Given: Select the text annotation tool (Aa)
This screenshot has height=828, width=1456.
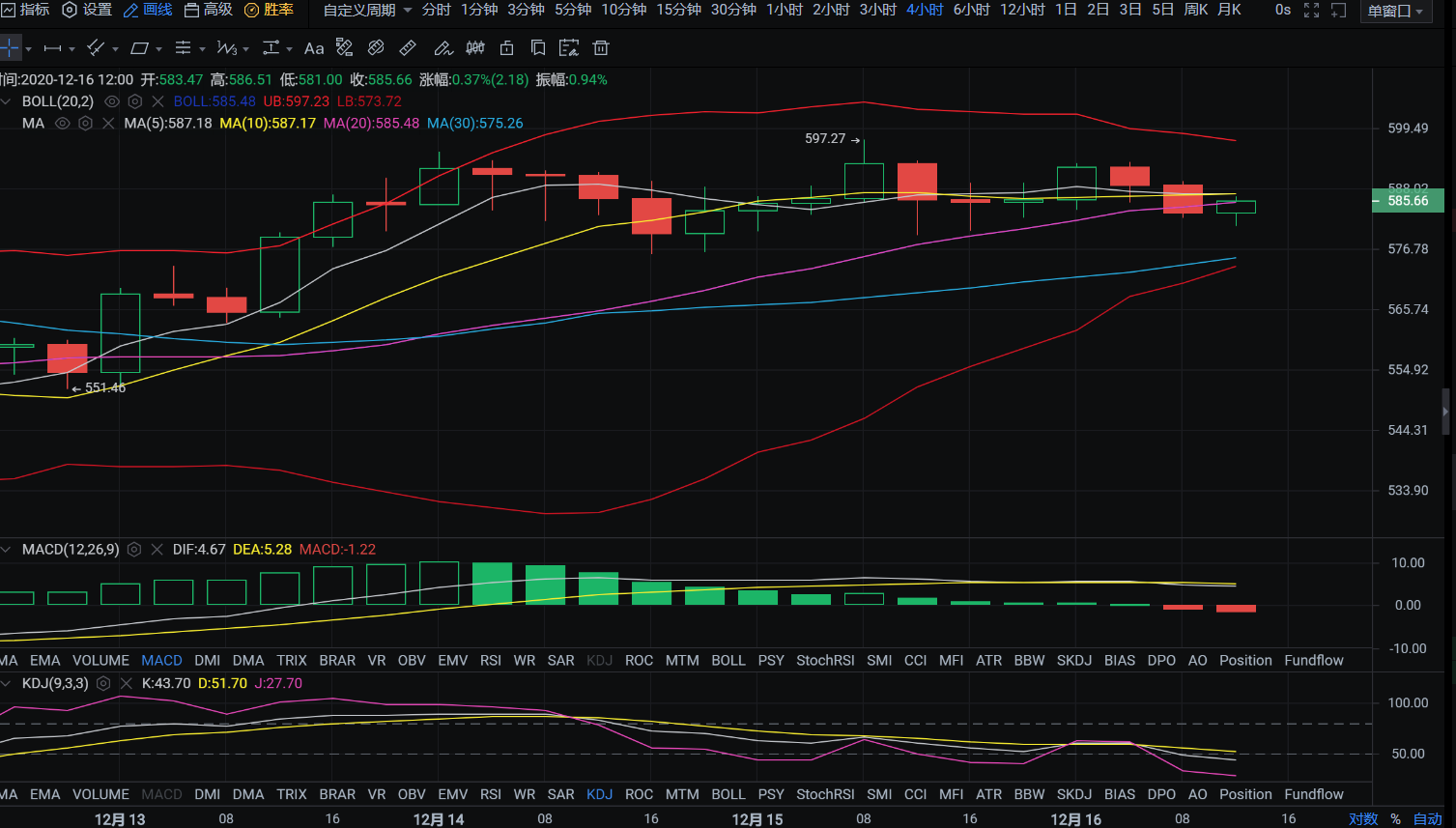Looking at the screenshot, I should pos(314,48).
